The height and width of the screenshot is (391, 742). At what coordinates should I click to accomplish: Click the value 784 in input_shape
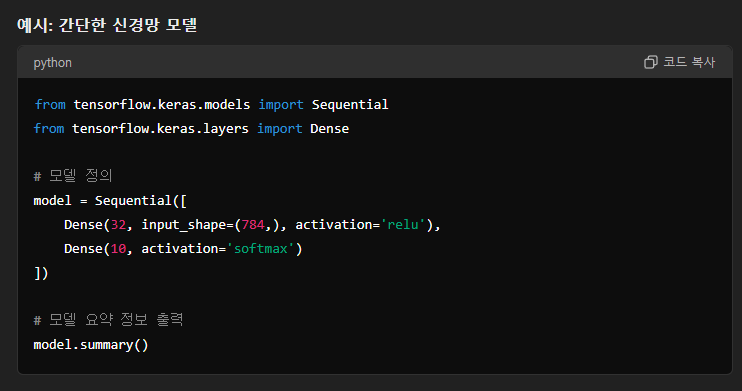coord(253,224)
